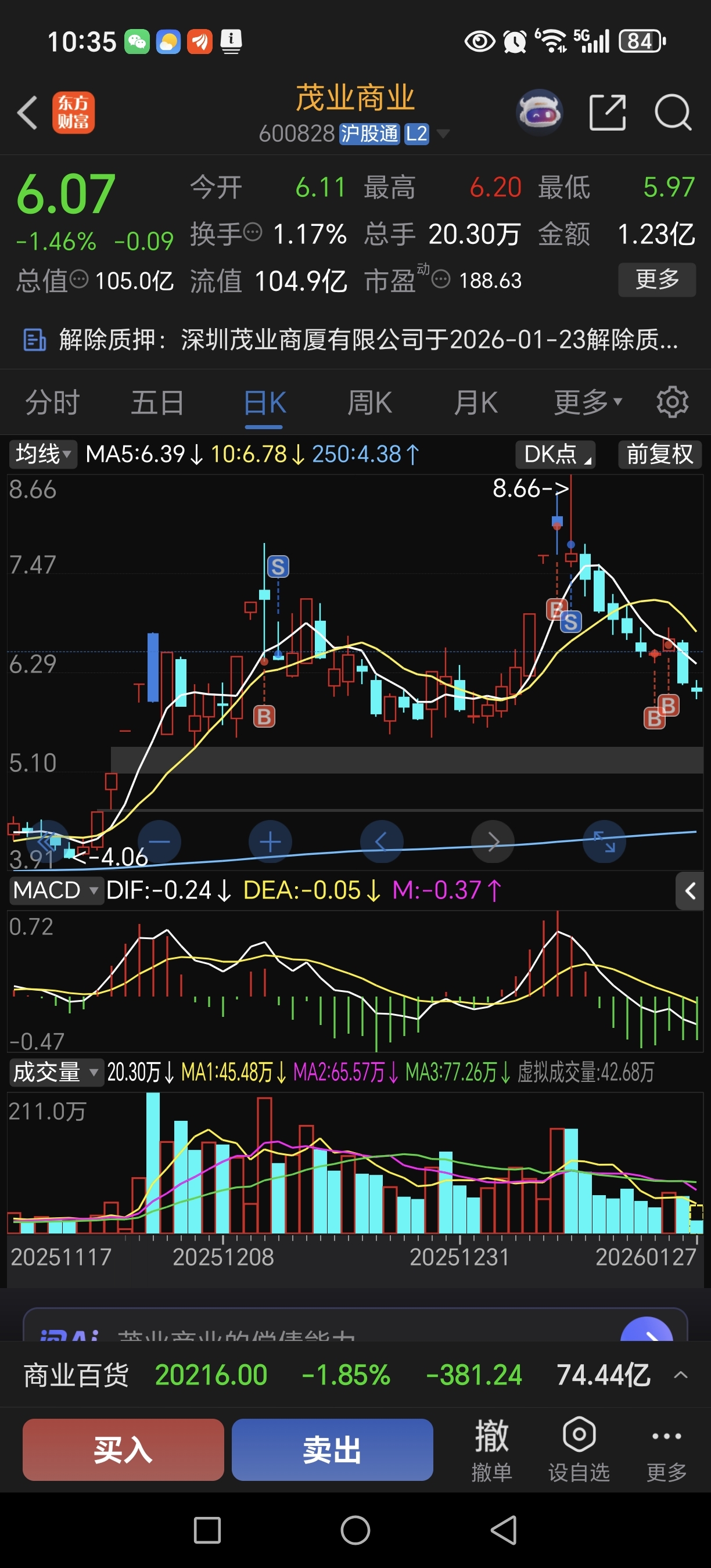711x1568 pixels.
Task: Switch to 月K tab
Action: pos(476,402)
